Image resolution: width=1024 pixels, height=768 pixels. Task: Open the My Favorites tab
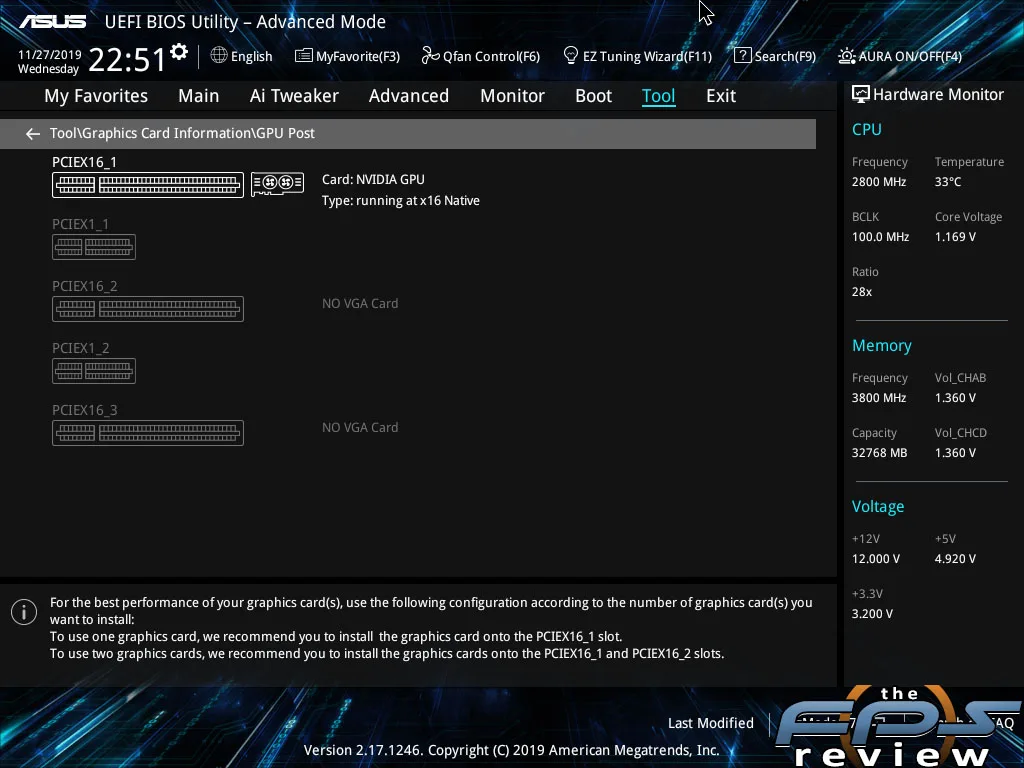(x=96, y=96)
